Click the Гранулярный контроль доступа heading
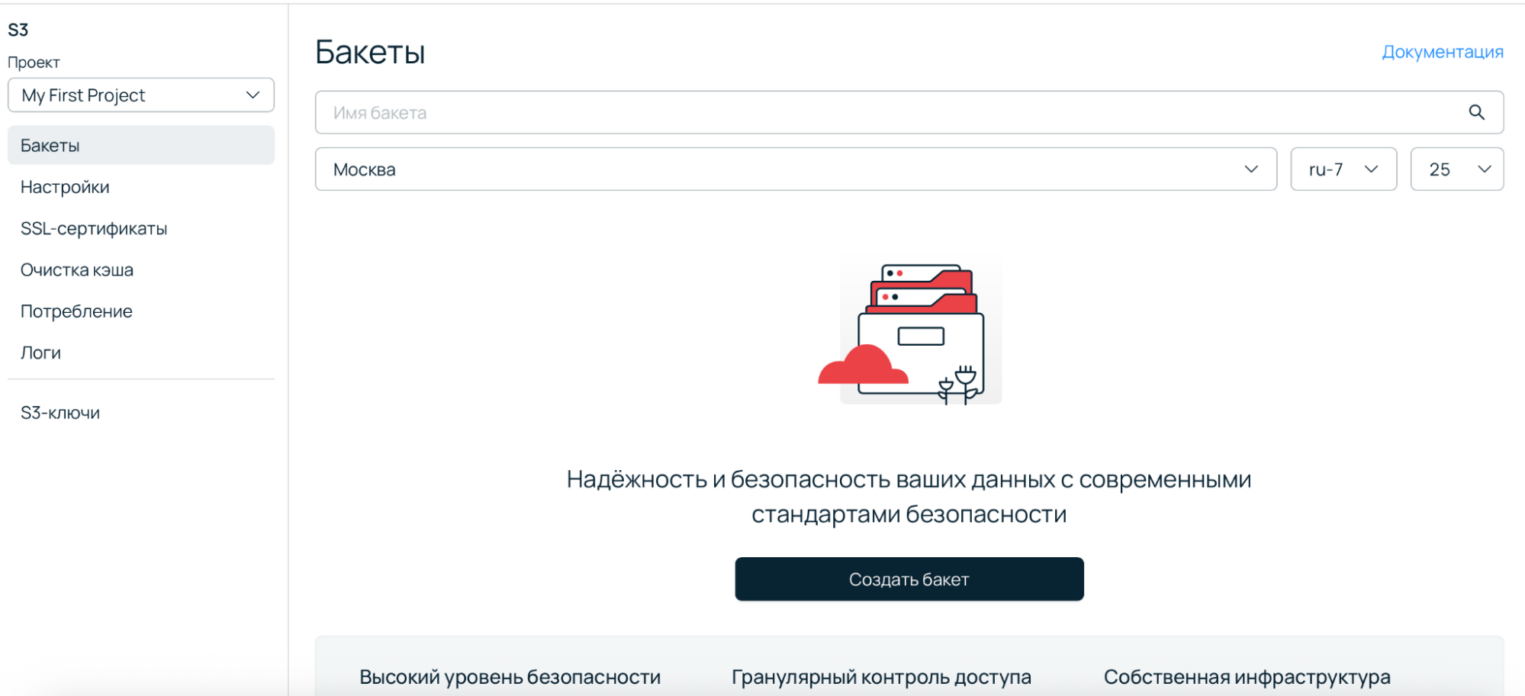Screen dimensions: 1525x696 884,677
